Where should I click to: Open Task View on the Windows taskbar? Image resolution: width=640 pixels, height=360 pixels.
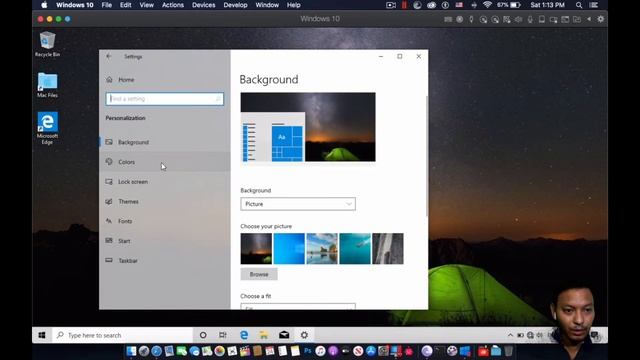[x=223, y=335]
